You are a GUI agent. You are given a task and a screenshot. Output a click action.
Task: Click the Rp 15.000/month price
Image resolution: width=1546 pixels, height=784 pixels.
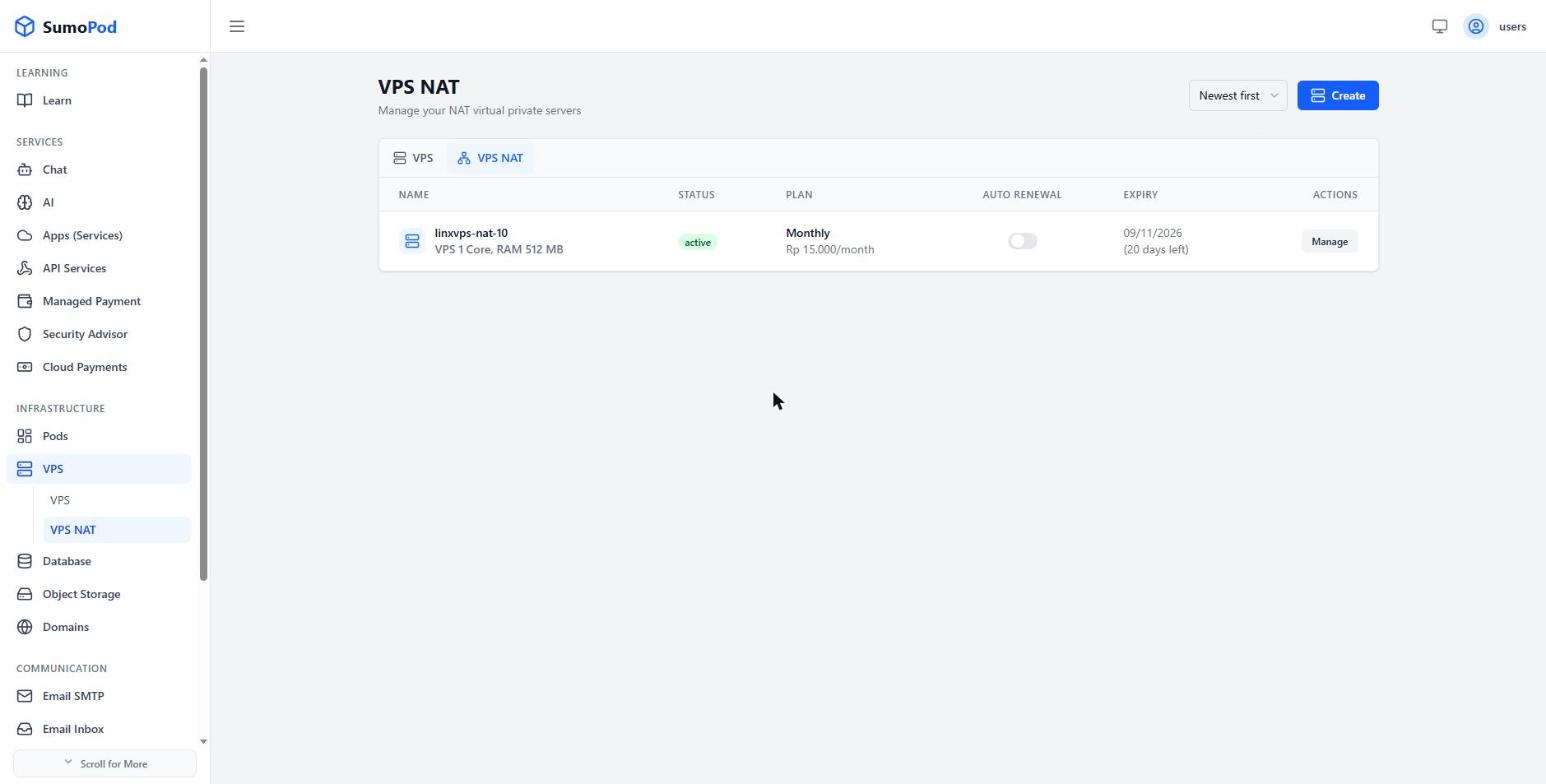tap(830, 250)
